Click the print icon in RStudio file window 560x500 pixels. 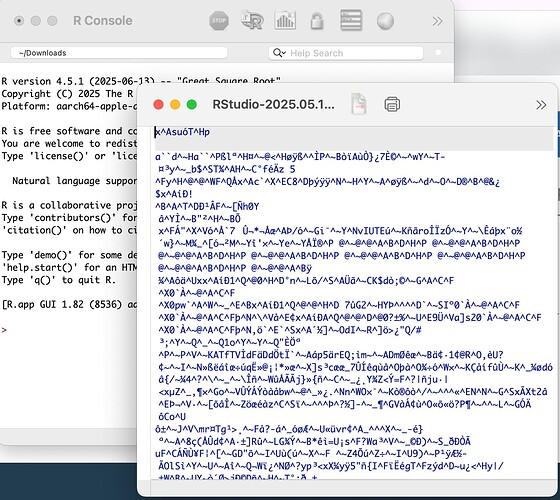[392, 105]
